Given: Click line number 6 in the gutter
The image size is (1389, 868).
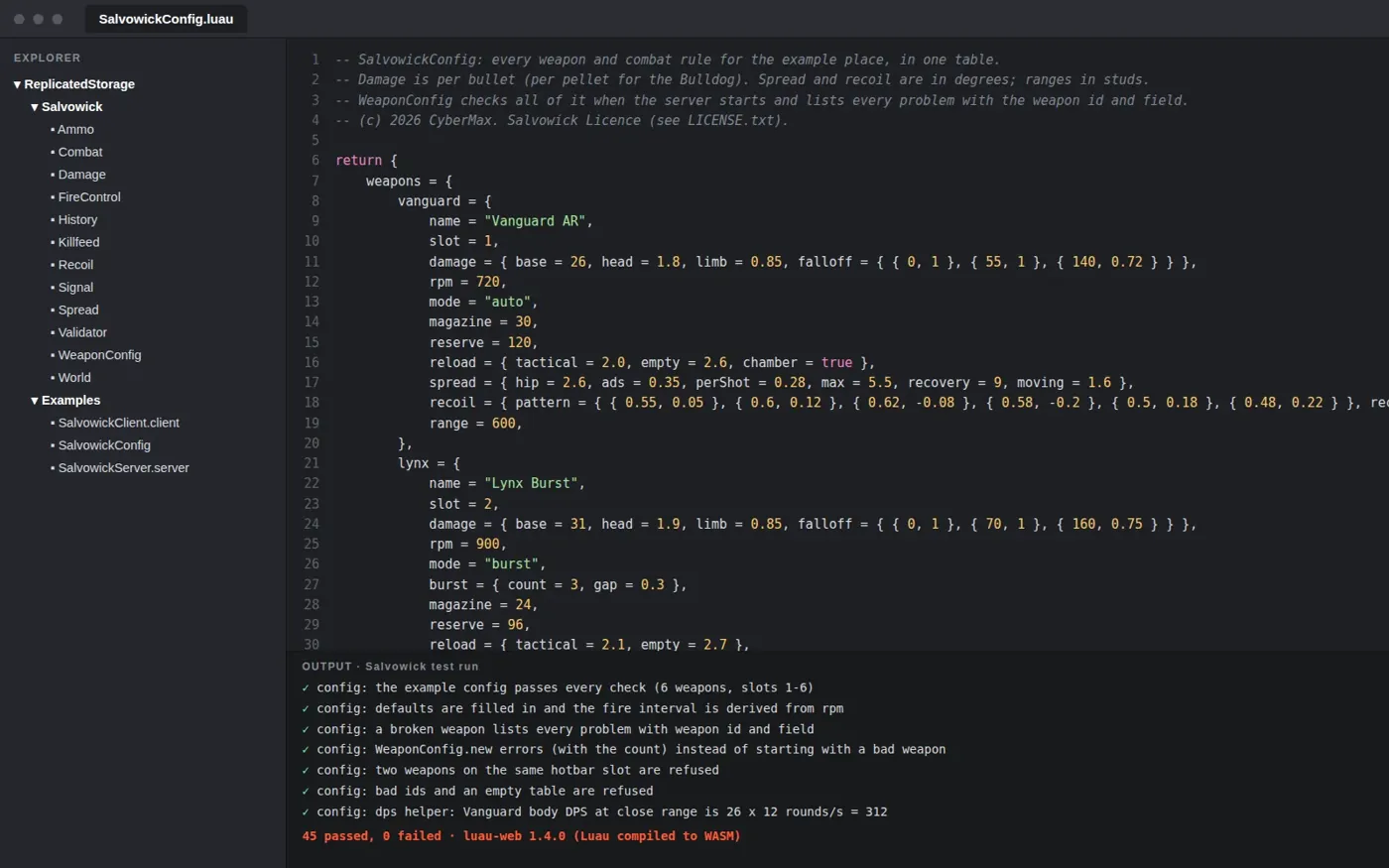Looking at the screenshot, I should tap(316, 161).
